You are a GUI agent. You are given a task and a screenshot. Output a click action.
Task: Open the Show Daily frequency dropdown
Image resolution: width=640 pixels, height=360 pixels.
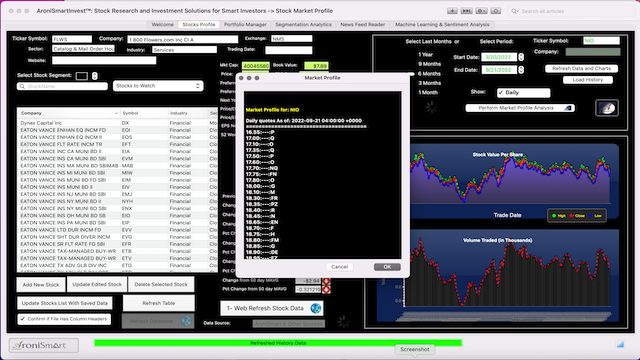point(523,93)
